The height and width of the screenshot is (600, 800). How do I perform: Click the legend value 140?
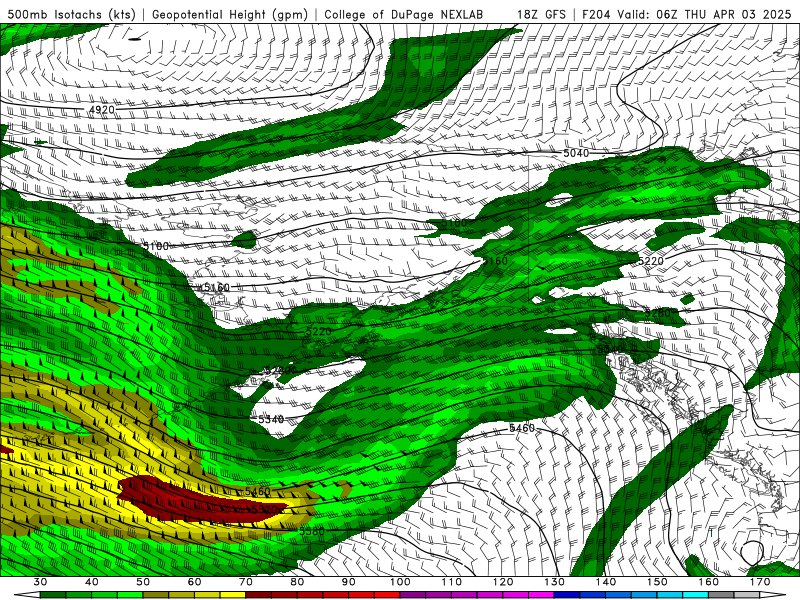coord(606,582)
